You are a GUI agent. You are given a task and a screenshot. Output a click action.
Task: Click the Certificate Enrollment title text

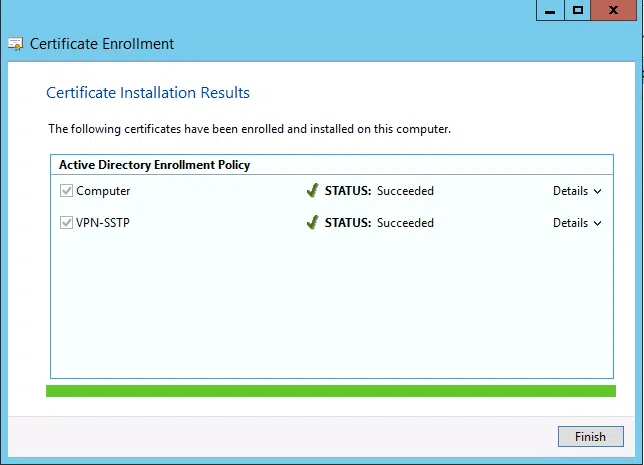[x=102, y=44]
